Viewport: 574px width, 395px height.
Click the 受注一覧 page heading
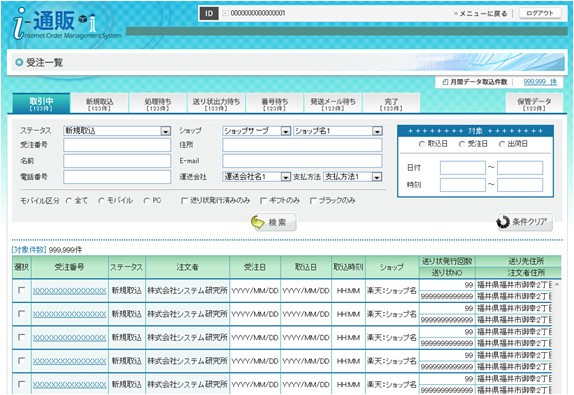pos(44,63)
